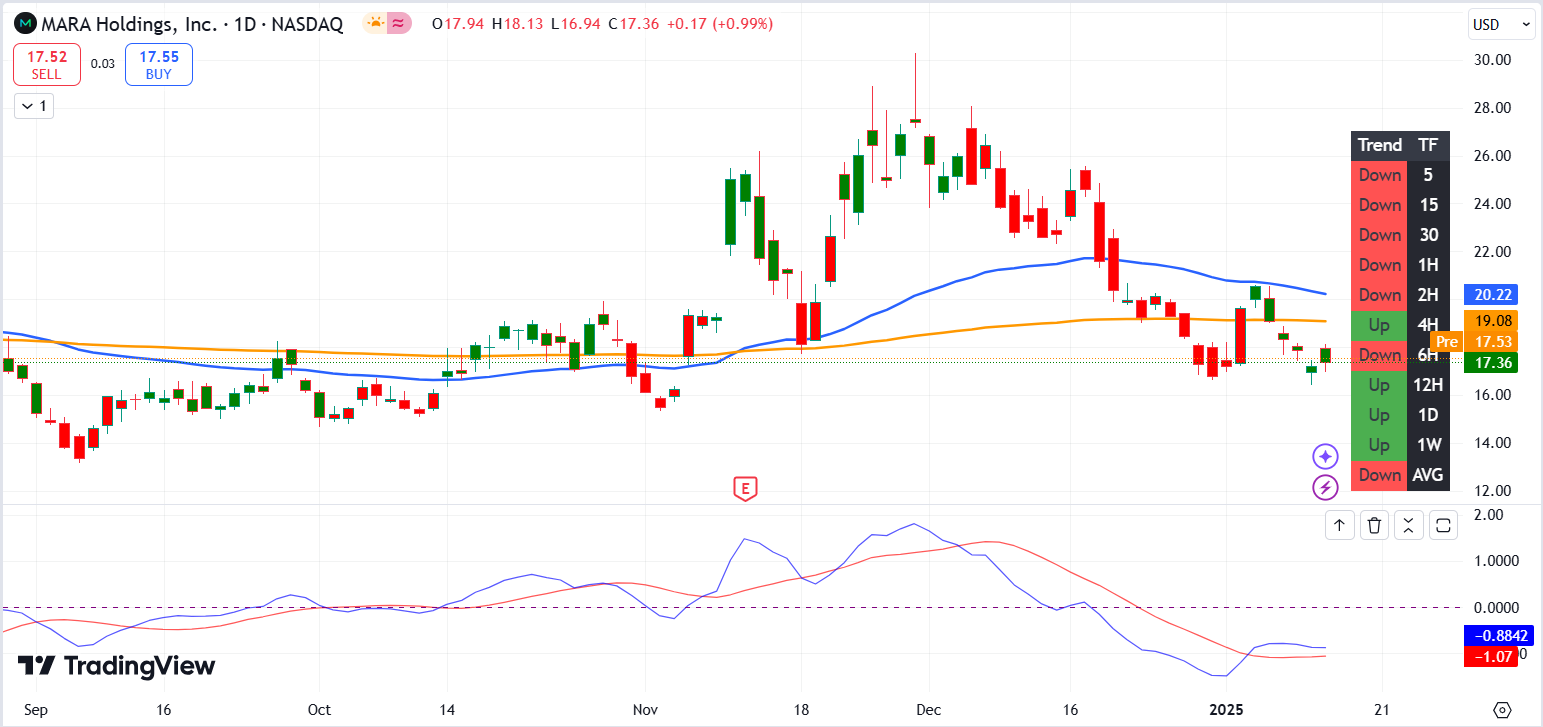1543x727 pixels.
Task: Maximize the indicator pane
Action: [1444, 524]
